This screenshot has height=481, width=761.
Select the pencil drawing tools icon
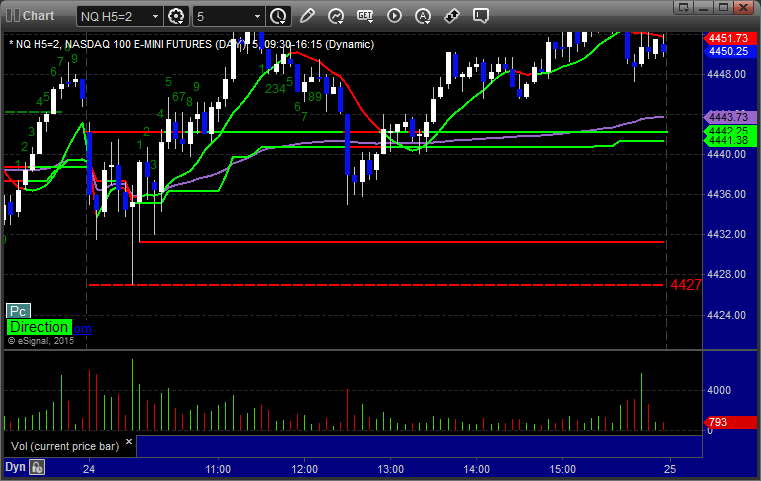(x=307, y=16)
